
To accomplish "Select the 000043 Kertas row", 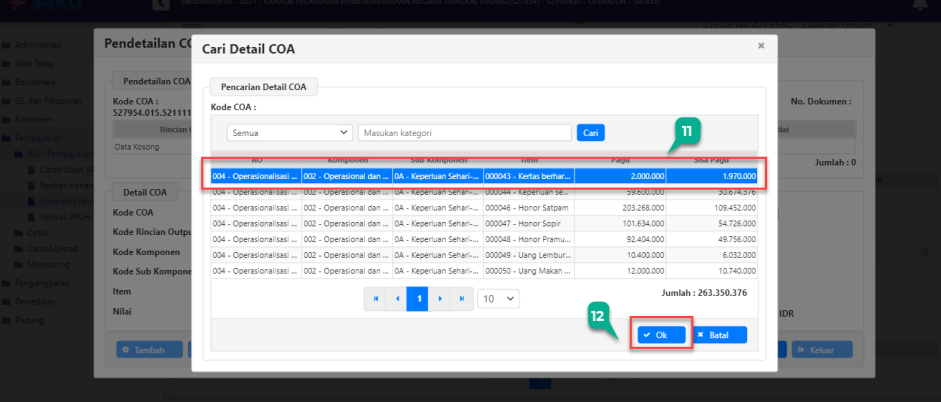I will tap(483, 177).
